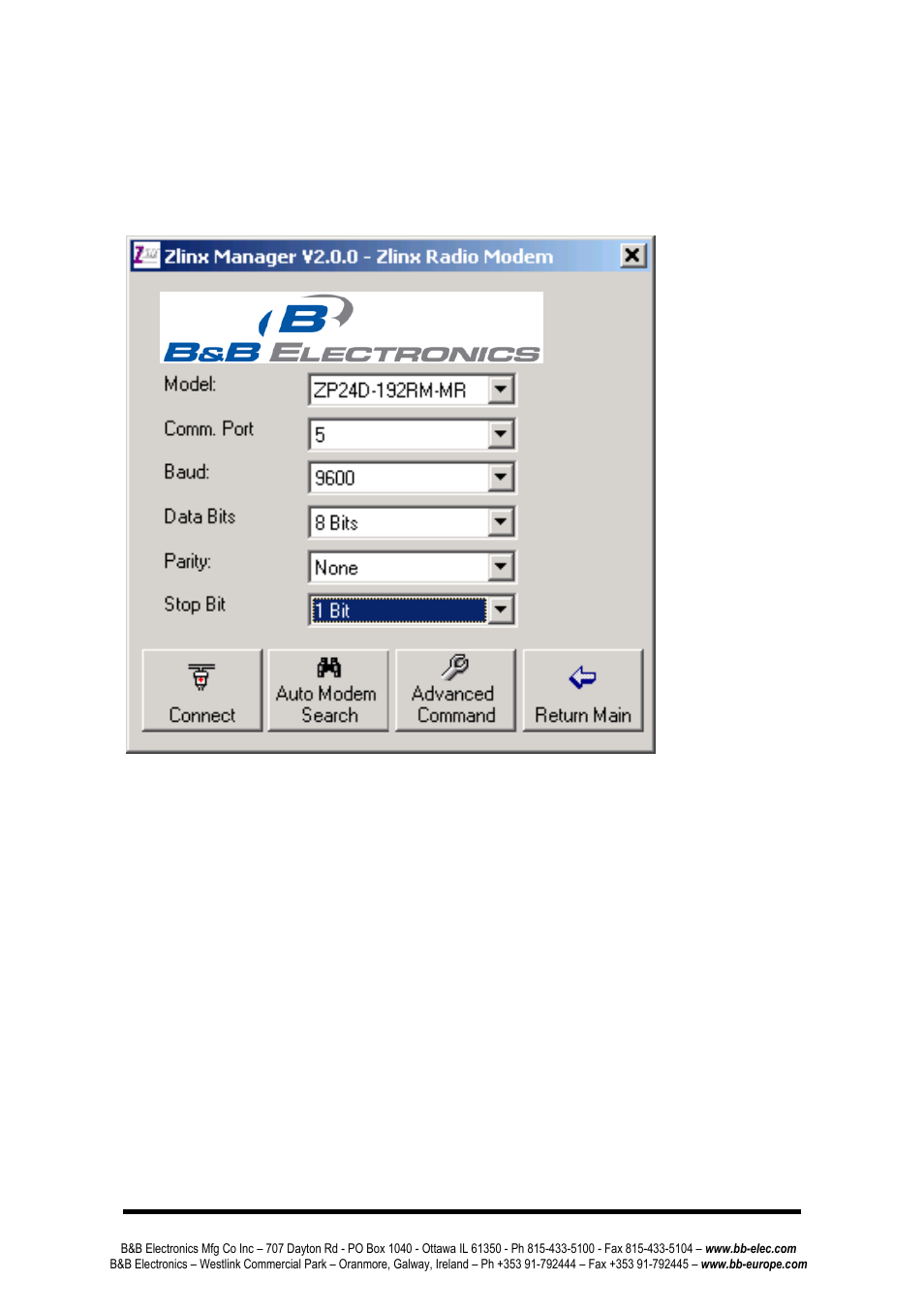Click the Connect button label
Image resolution: width=924 pixels, height=1312 pixels.
tap(201, 715)
